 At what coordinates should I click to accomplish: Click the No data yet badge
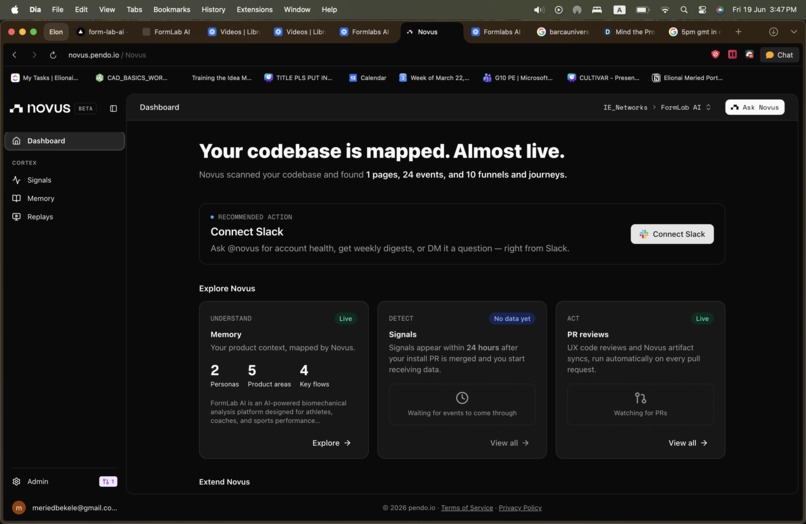[512, 319]
